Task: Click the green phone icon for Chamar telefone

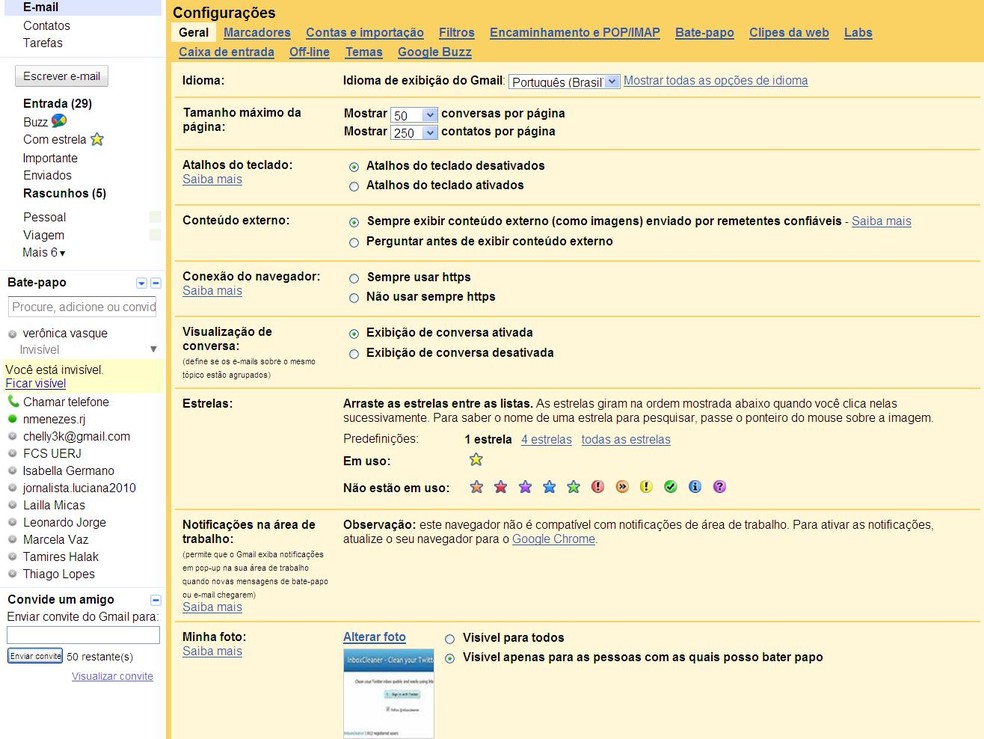Action: (12, 401)
